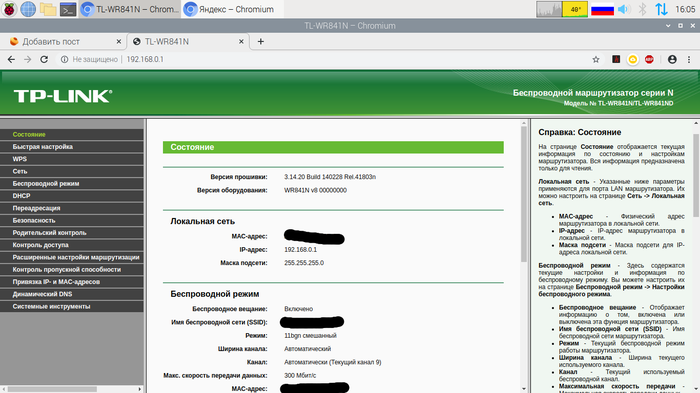Open Контроль пропускной способности
Screen dimensions: 700x393
[71, 269]
